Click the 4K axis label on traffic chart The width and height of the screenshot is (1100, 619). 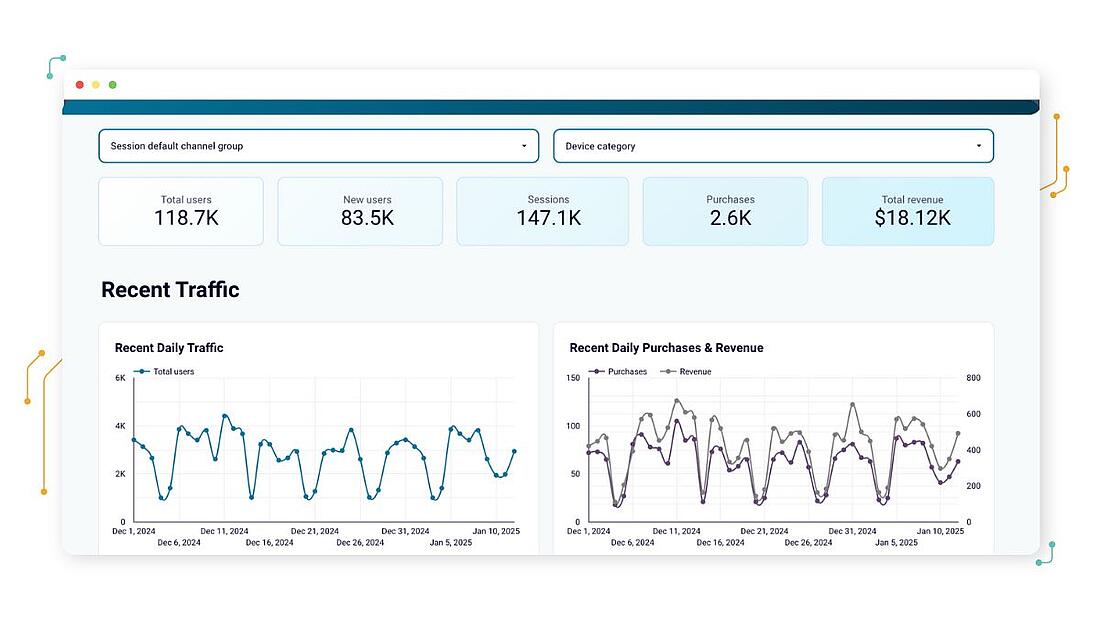coord(120,426)
